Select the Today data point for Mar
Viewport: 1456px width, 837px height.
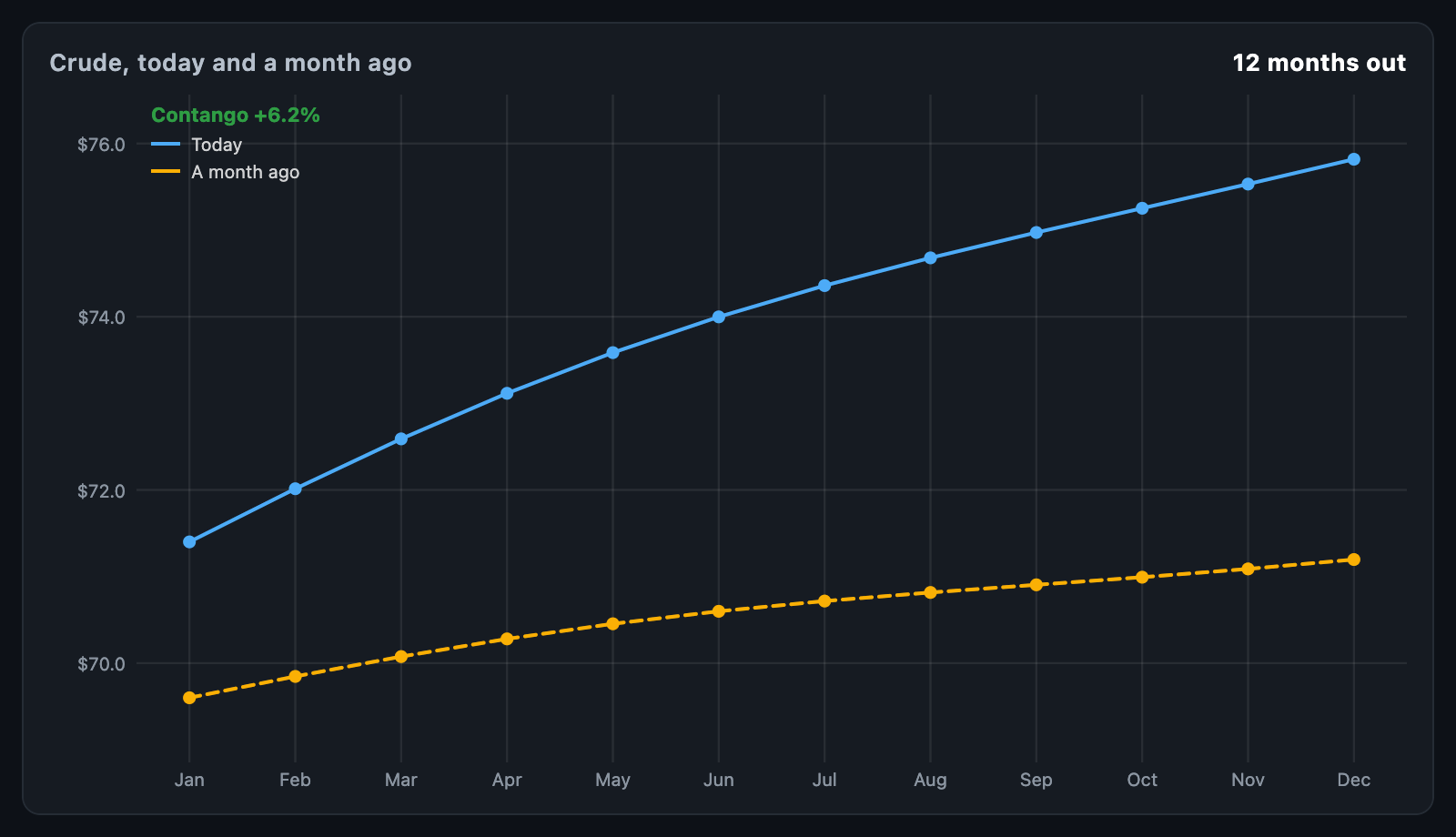coord(401,439)
